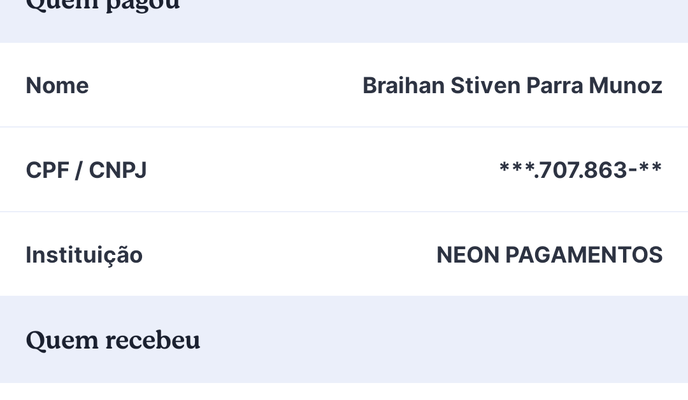Viewport: 688px width, 400px height.
Task: Select leading asterisks of the masked CPF
Action: tap(516, 168)
